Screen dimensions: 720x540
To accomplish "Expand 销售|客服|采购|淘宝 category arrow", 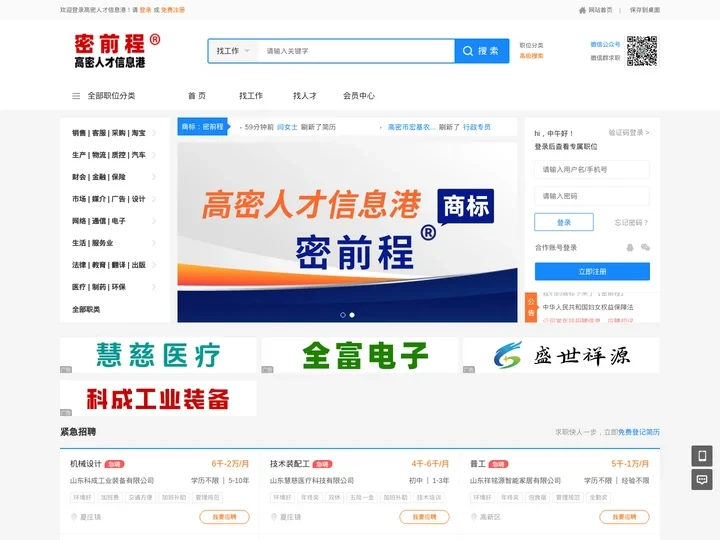I will click(x=154, y=133).
